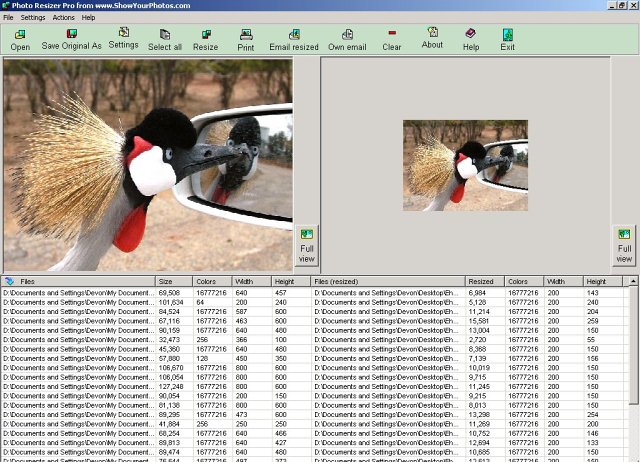Click the large original crane photo preview
Screen dimensions: 640x462
tap(148, 165)
